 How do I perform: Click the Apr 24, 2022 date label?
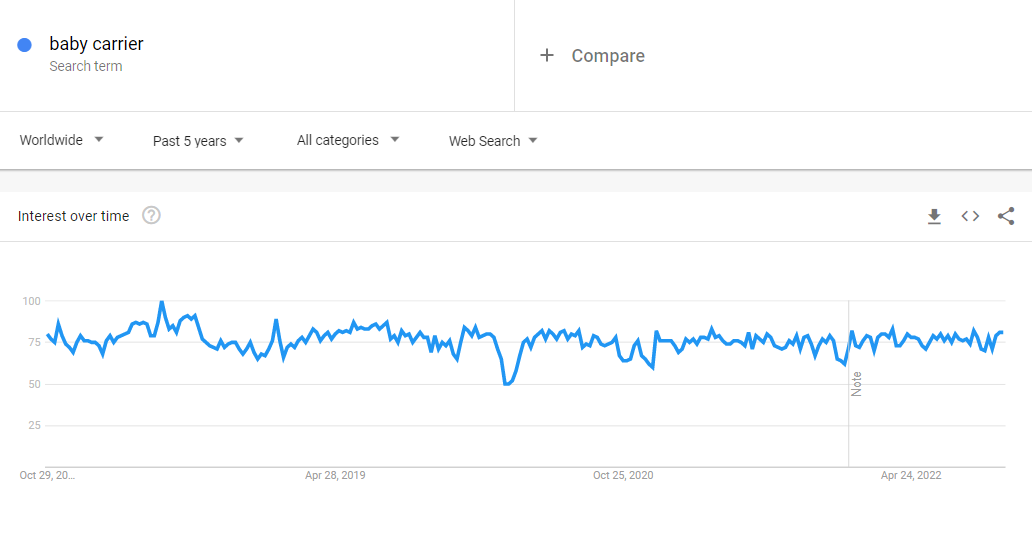(x=911, y=475)
